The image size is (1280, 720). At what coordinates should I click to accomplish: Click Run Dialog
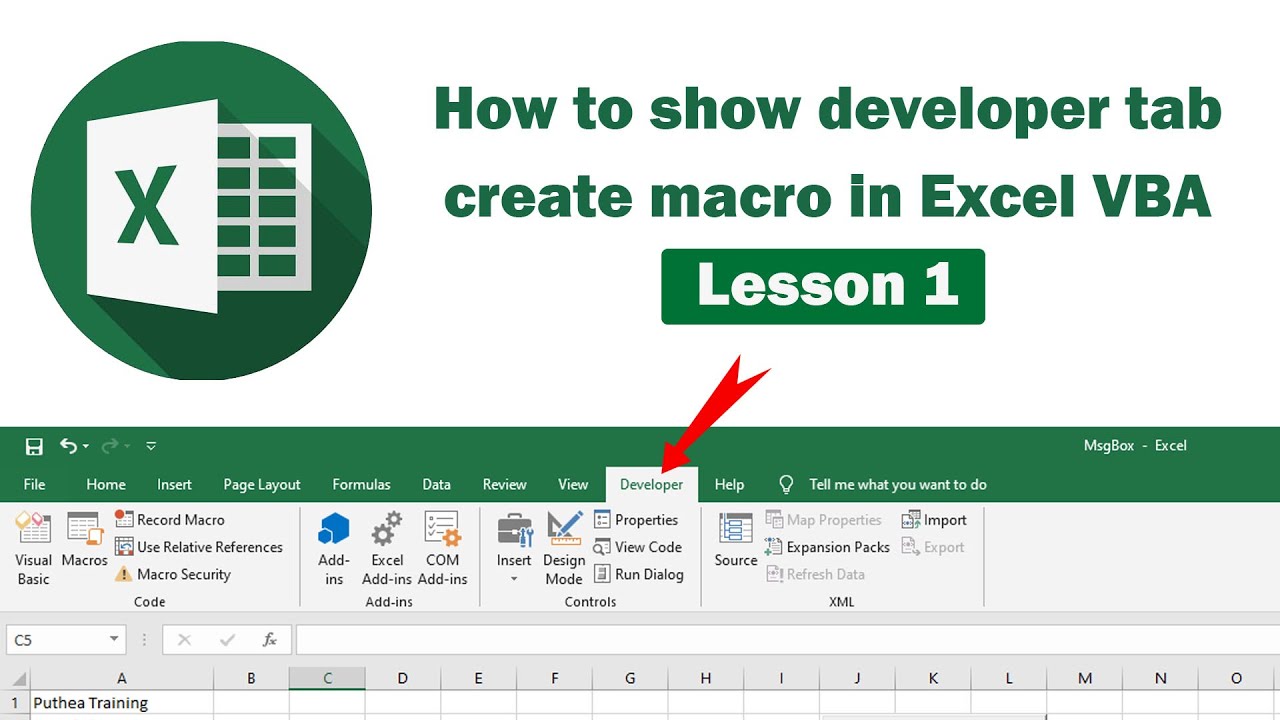(x=639, y=574)
